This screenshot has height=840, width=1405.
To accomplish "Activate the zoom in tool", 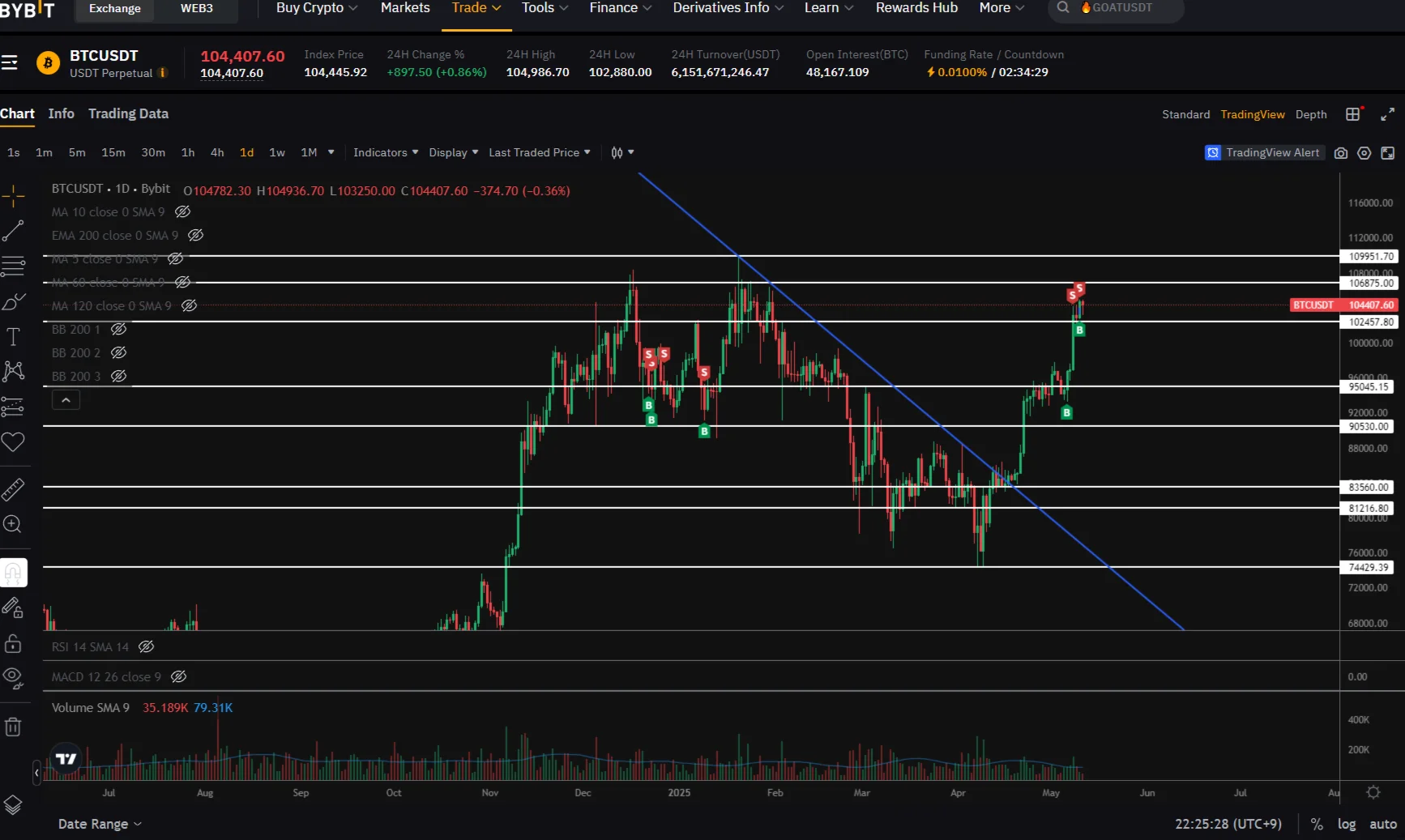I will (x=13, y=524).
